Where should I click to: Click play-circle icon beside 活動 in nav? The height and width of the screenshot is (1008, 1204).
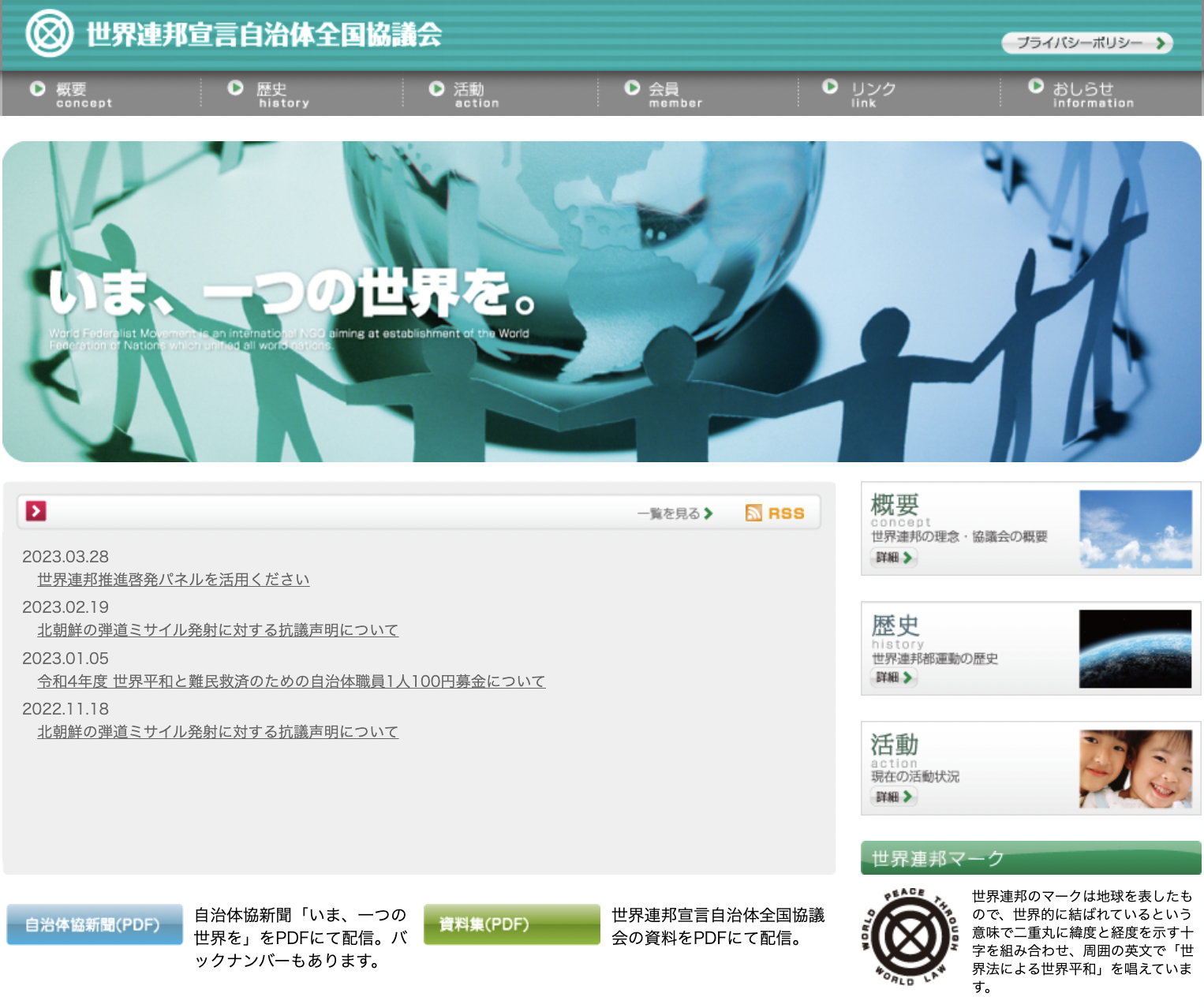(x=436, y=88)
